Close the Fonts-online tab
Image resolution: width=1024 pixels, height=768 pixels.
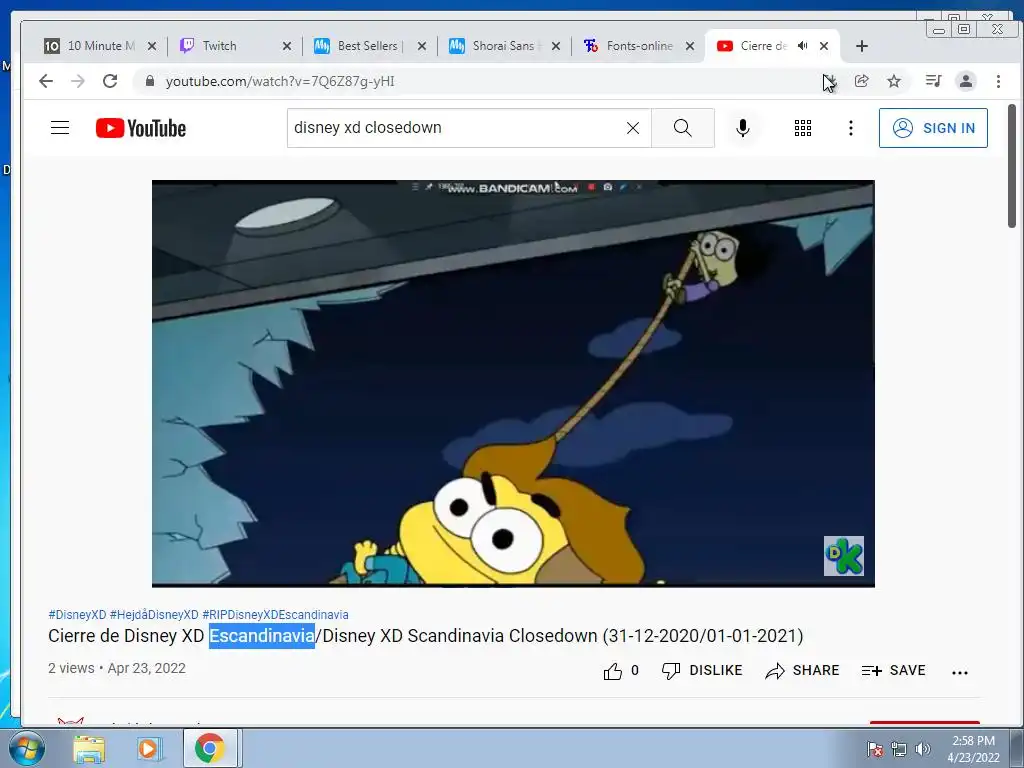click(690, 46)
